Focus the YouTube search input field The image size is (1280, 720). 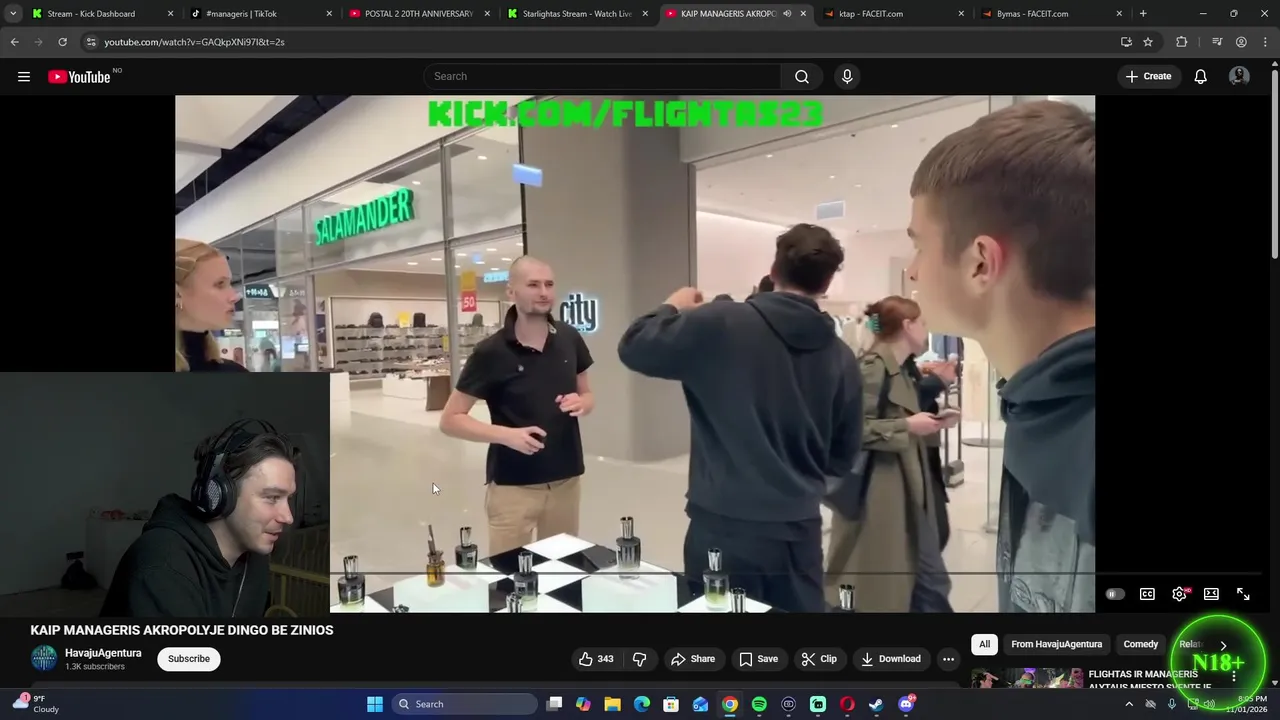coord(602,76)
